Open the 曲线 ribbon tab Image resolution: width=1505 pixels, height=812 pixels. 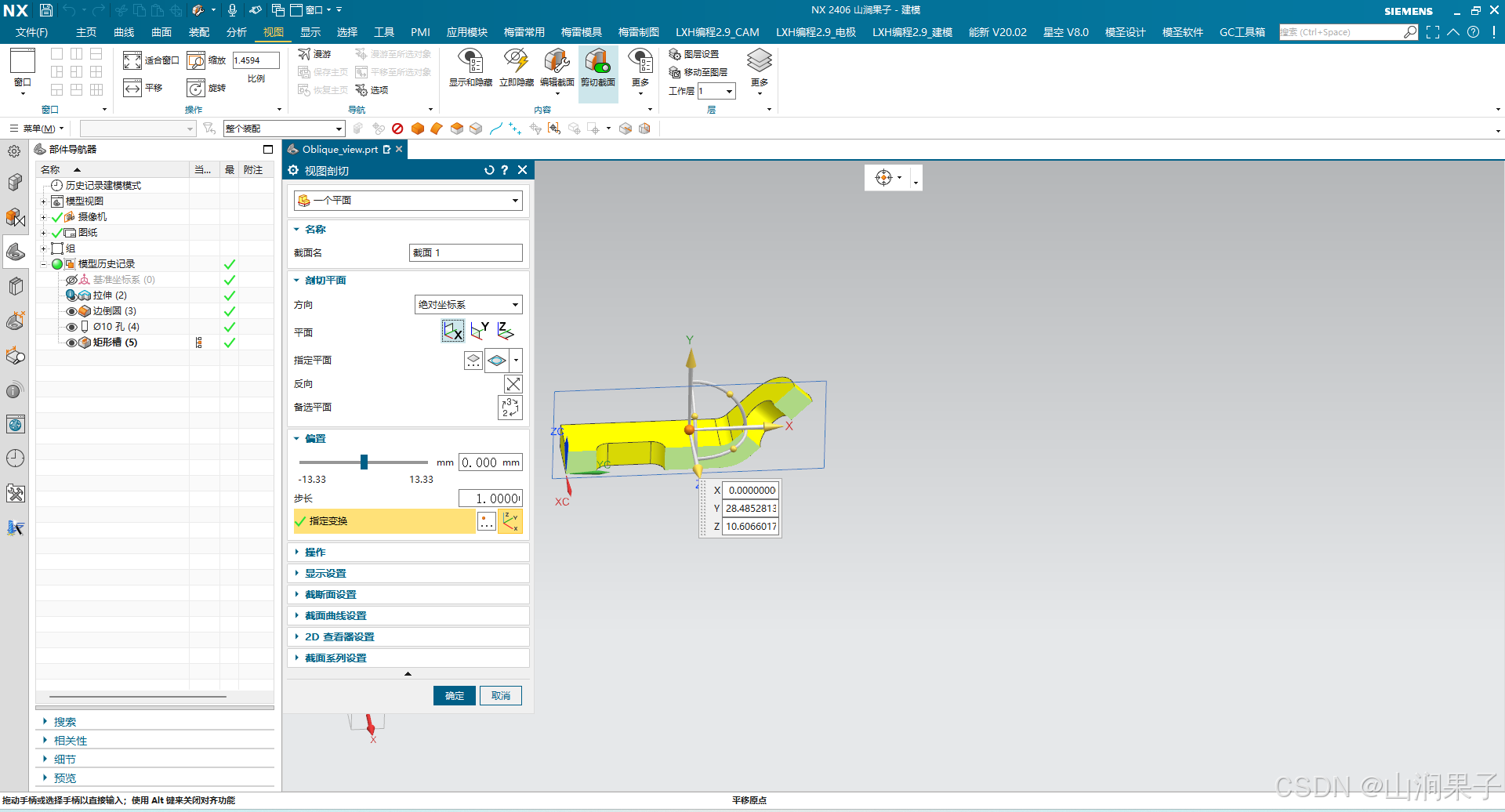pos(124,32)
